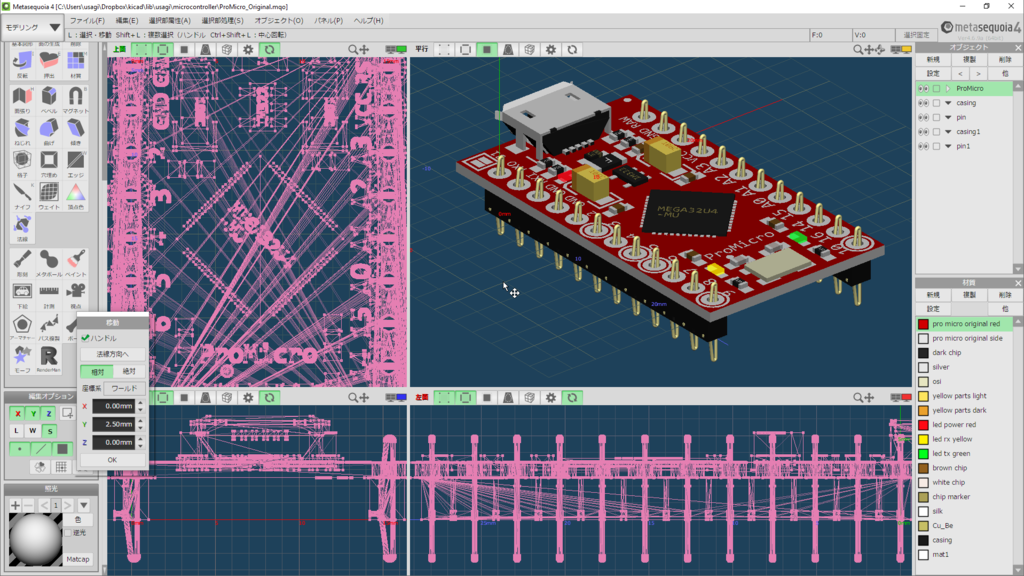Click 削除 in the material panel
This screenshot has height=576, width=1024.
pos(1005,295)
